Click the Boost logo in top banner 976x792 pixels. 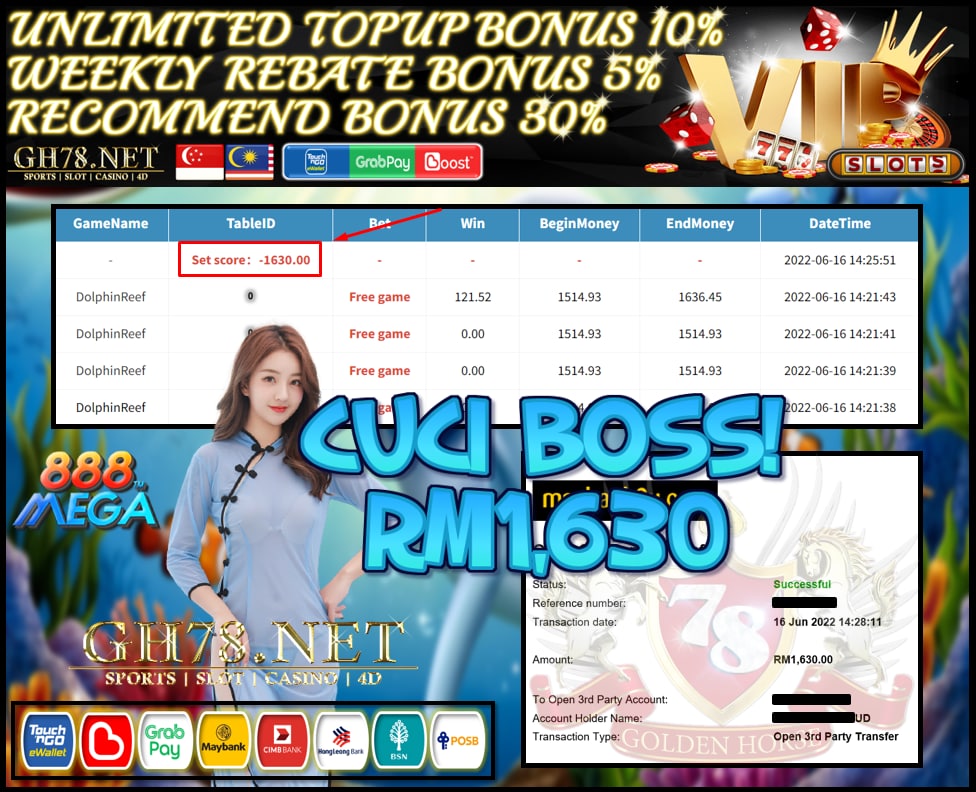tap(448, 162)
